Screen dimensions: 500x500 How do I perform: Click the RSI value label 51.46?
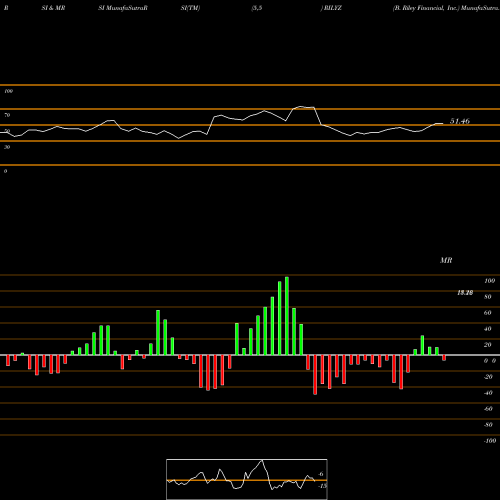(460, 121)
